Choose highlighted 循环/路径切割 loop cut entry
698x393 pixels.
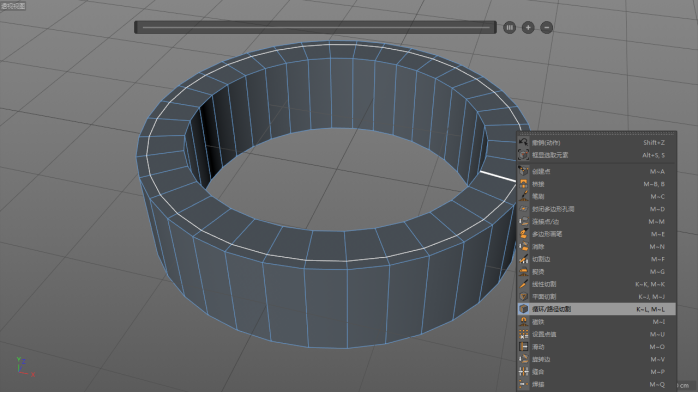[596, 309]
